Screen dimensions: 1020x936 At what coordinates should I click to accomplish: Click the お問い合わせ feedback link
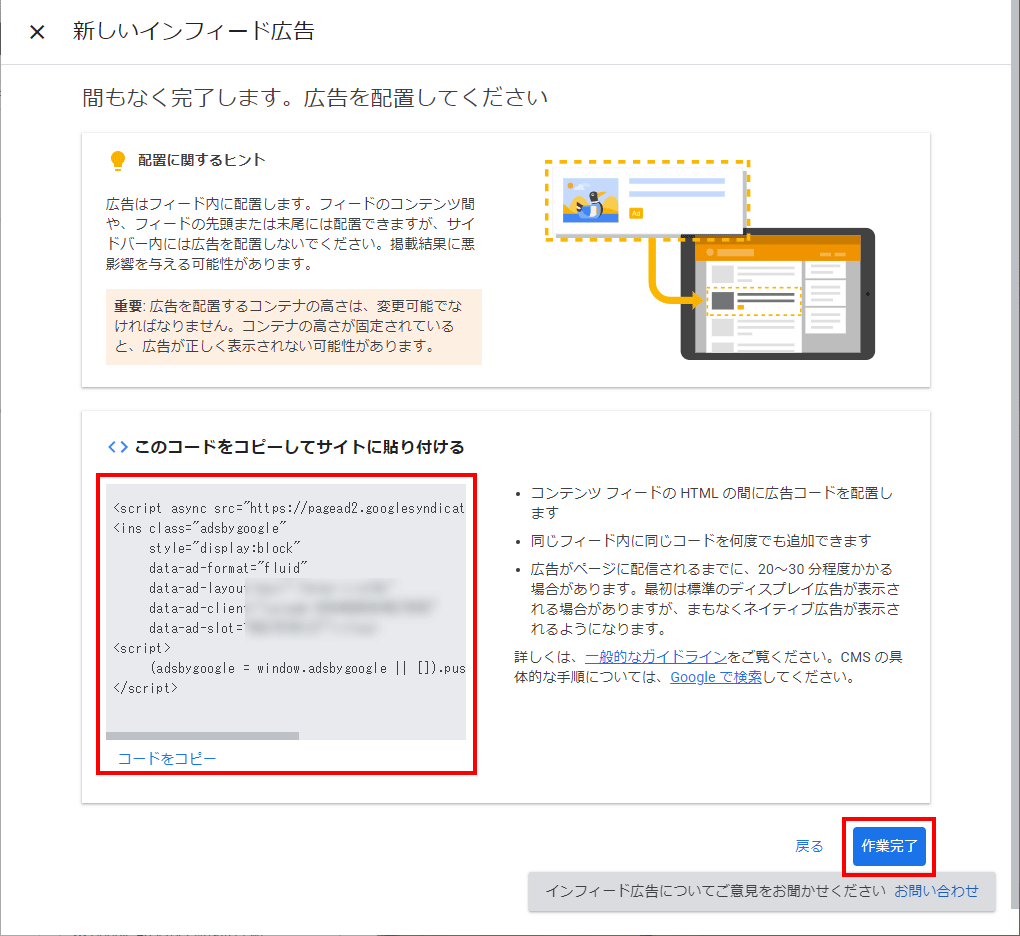[936, 891]
